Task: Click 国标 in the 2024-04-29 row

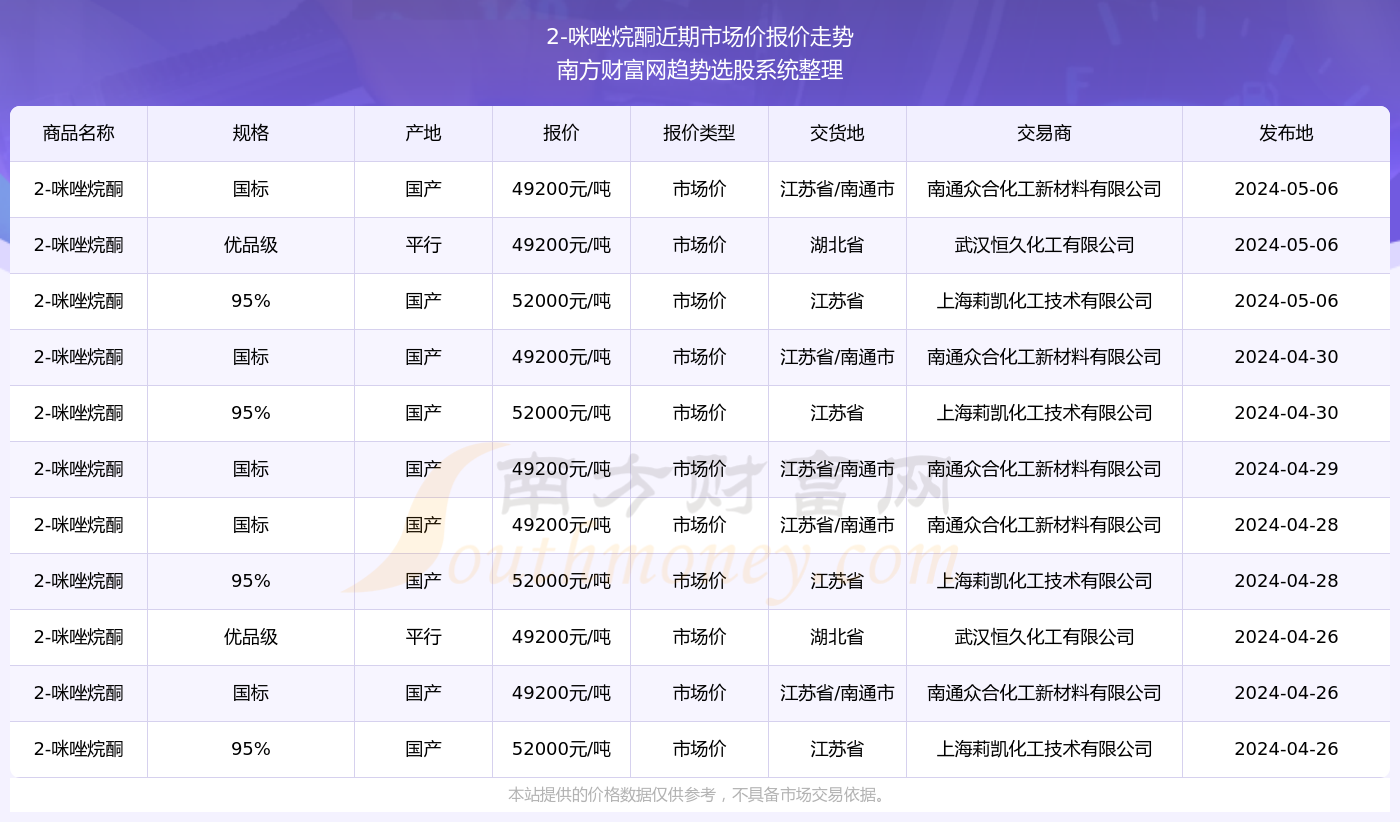Action: [x=251, y=469]
